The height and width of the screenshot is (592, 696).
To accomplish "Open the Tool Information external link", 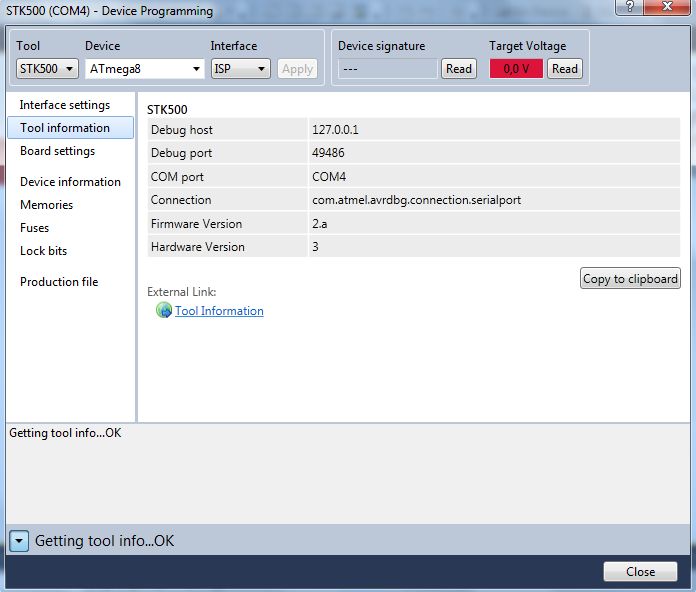I will [219, 311].
